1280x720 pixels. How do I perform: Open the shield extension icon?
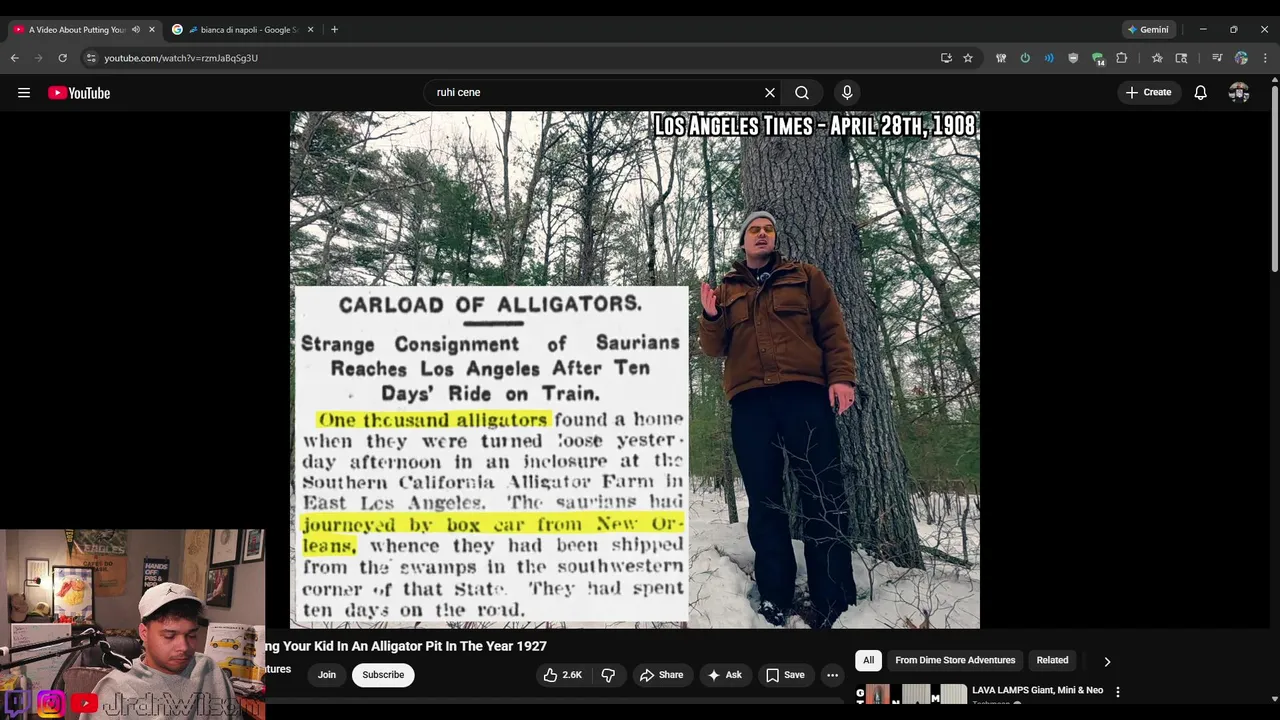(x=1073, y=58)
